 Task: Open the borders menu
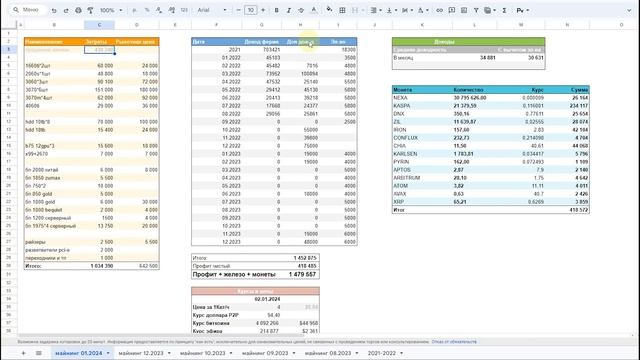coord(342,10)
